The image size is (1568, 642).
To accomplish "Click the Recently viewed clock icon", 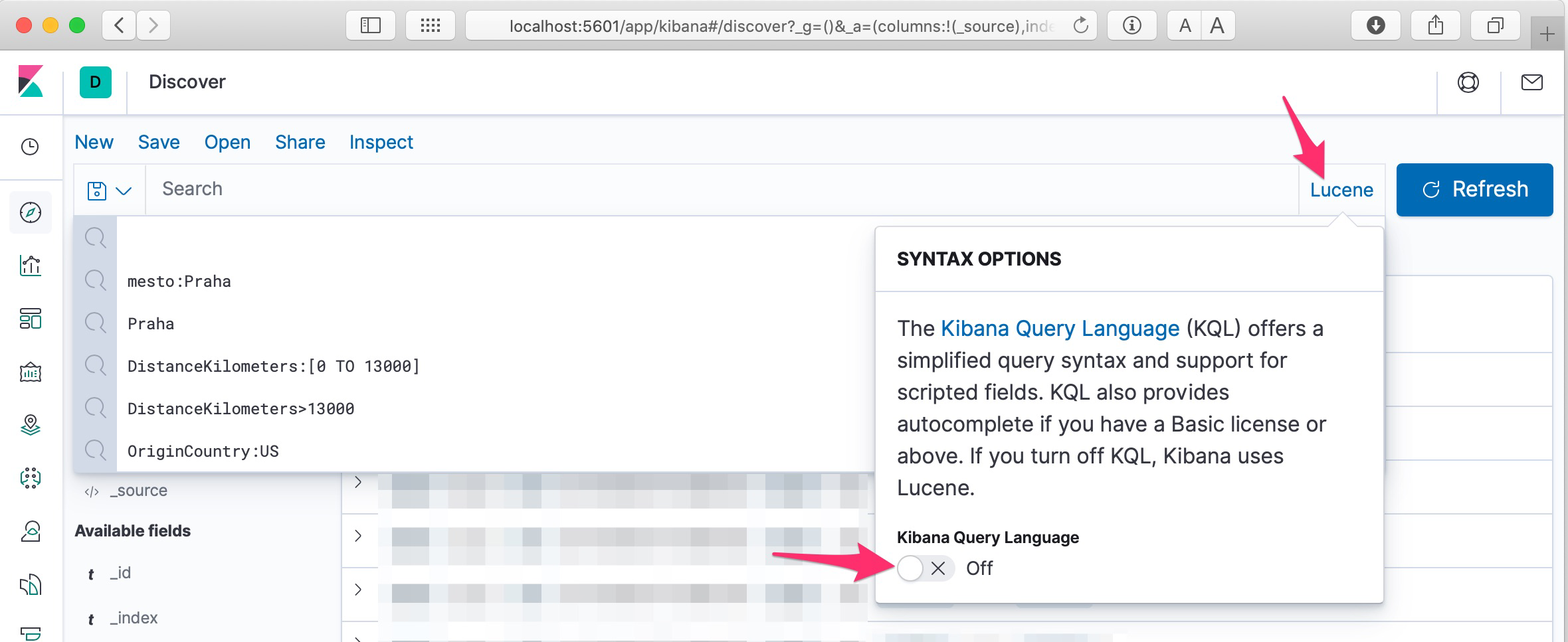I will 31,147.
